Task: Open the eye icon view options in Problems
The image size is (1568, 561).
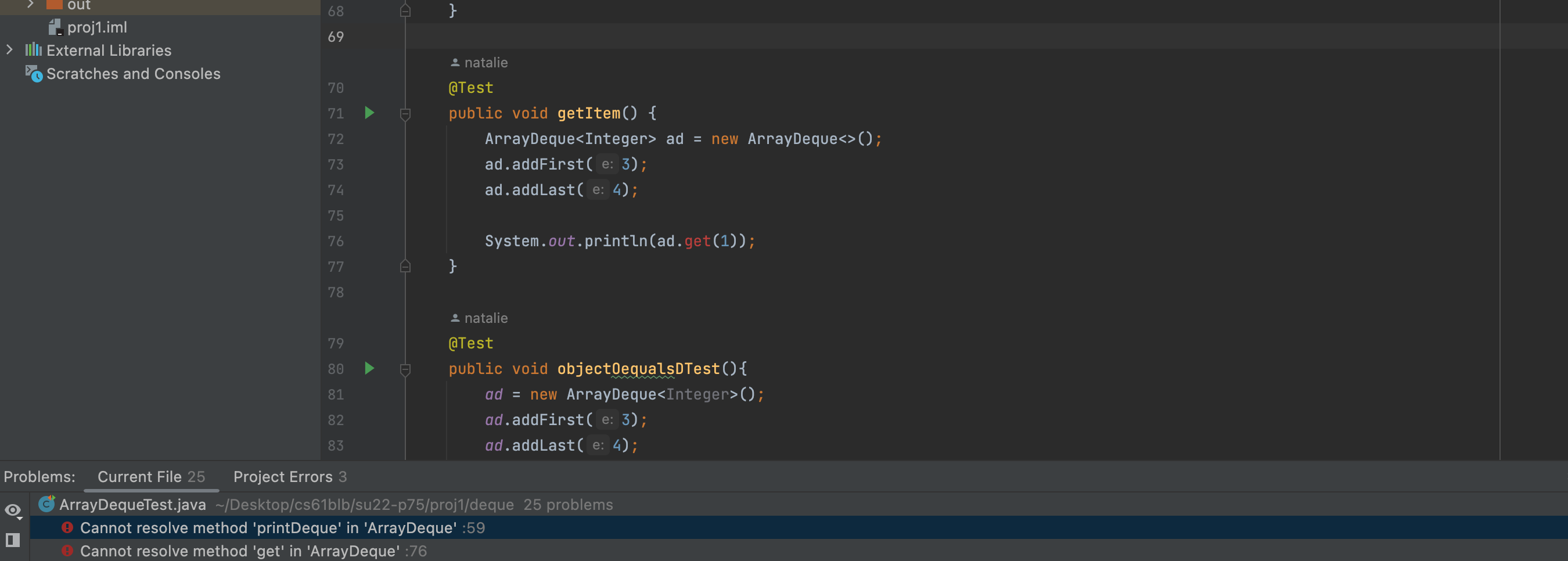Action: [13, 510]
